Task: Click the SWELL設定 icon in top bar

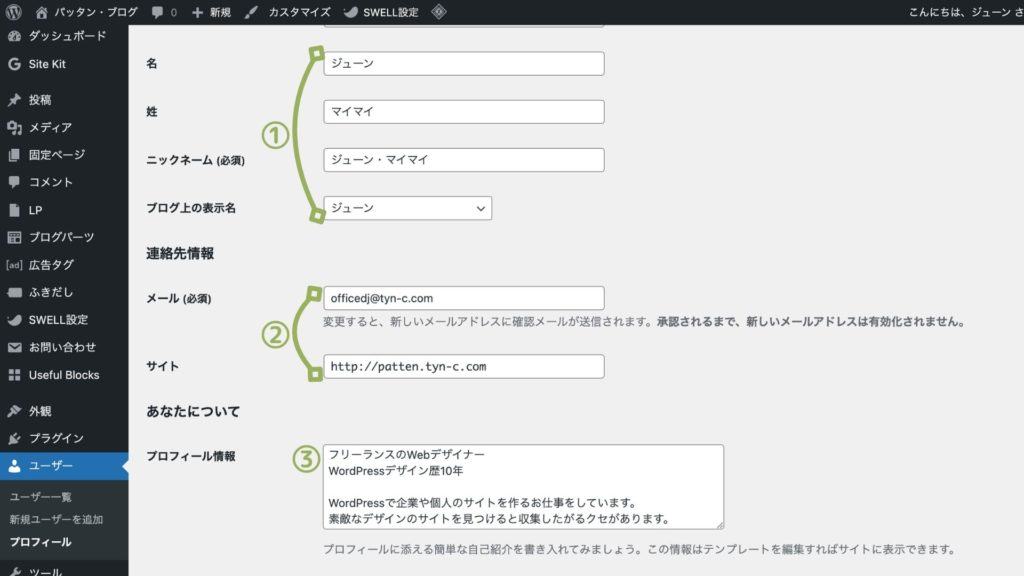Action: [x=351, y=13]
